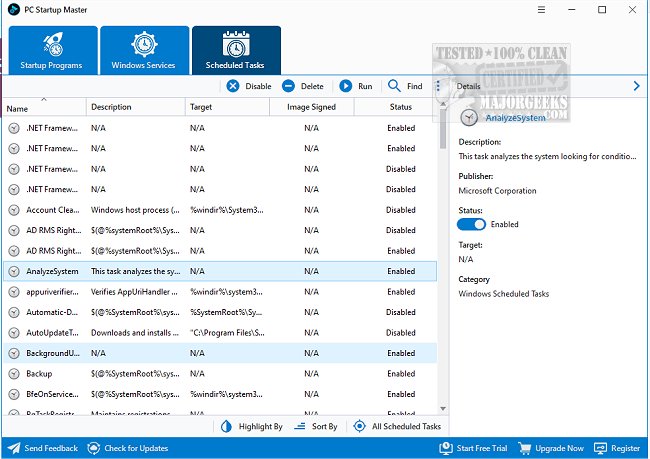Click the scrollbar down arrow of task list
This screenshot has width=650, height=459.
click(x=443, y=409)
